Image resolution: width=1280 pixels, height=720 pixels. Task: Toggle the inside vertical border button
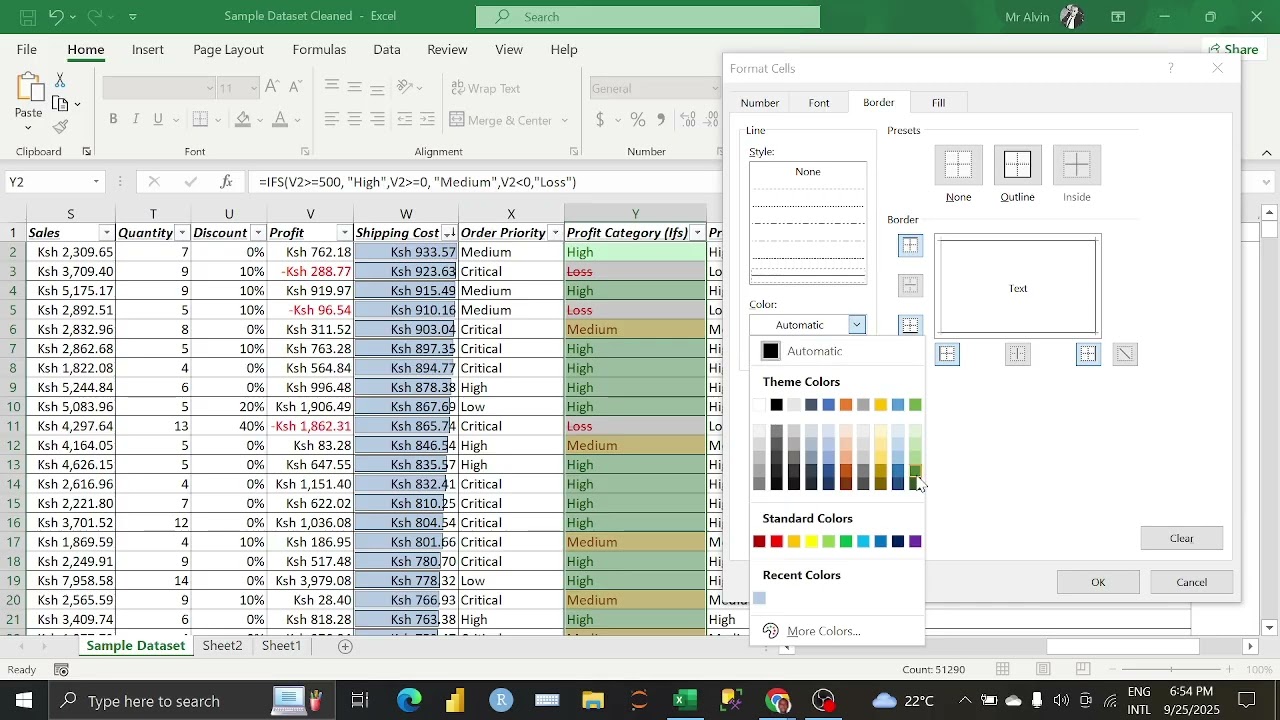1017,354
